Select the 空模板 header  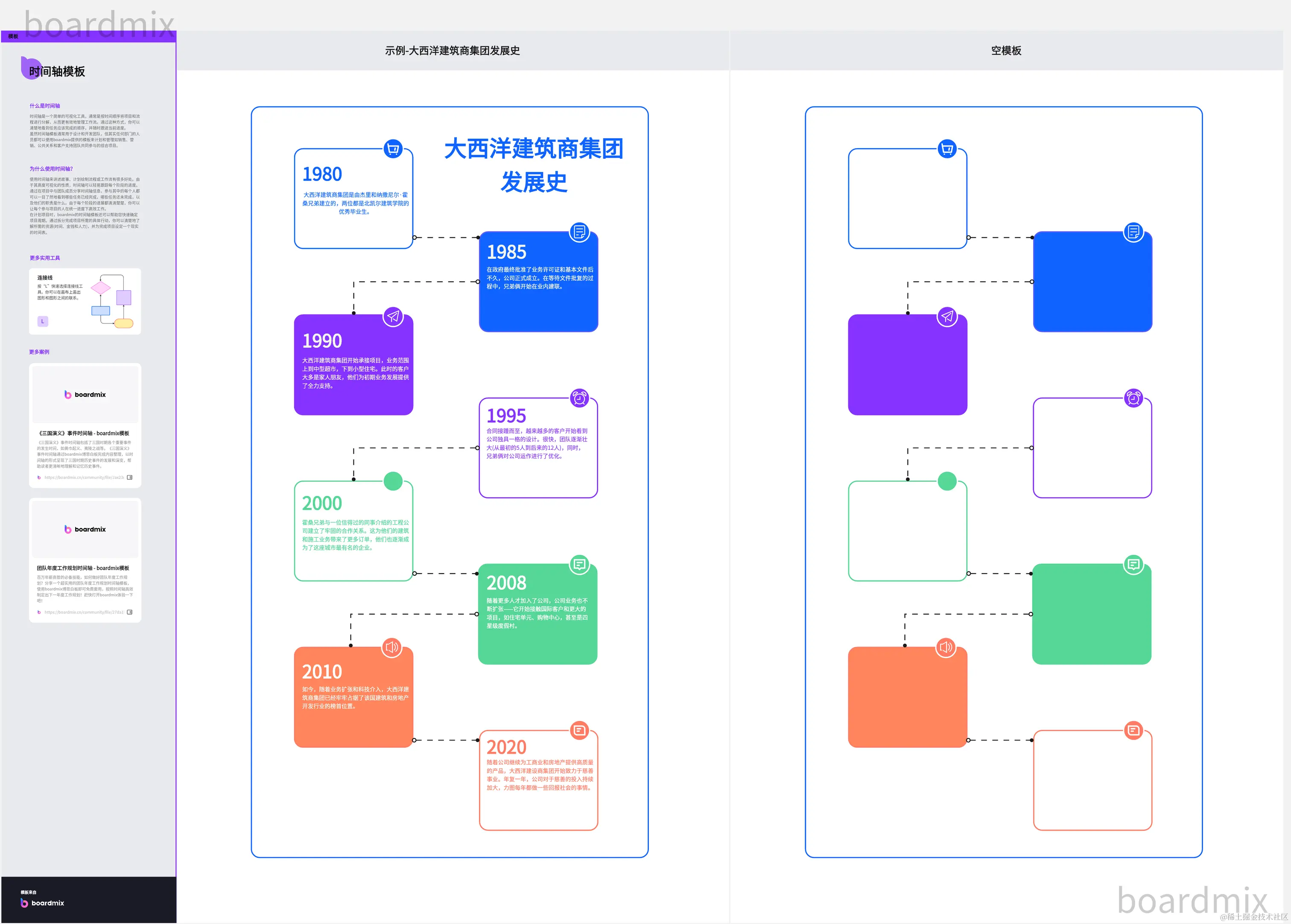pyautogui.click(x=1006, y=51)
